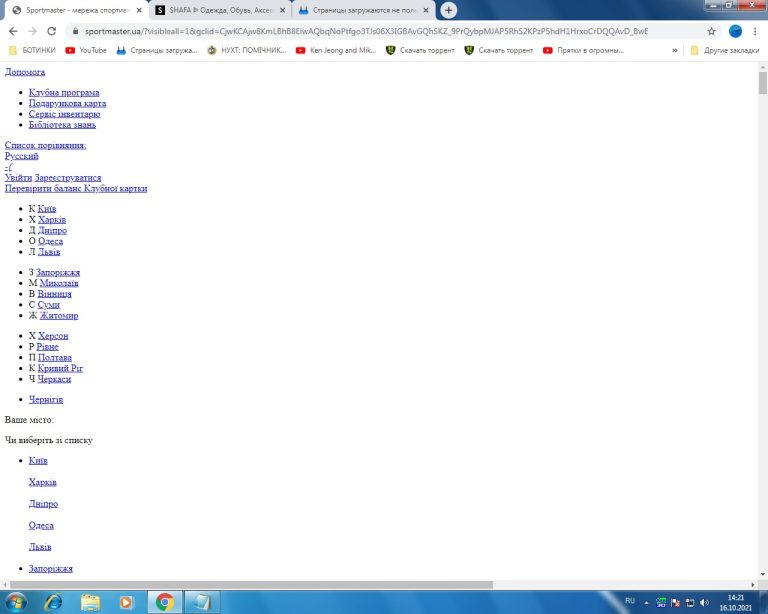Open the Список порівняння link
The width and height of the screenshot is (768, 614).
coord(46,145)
